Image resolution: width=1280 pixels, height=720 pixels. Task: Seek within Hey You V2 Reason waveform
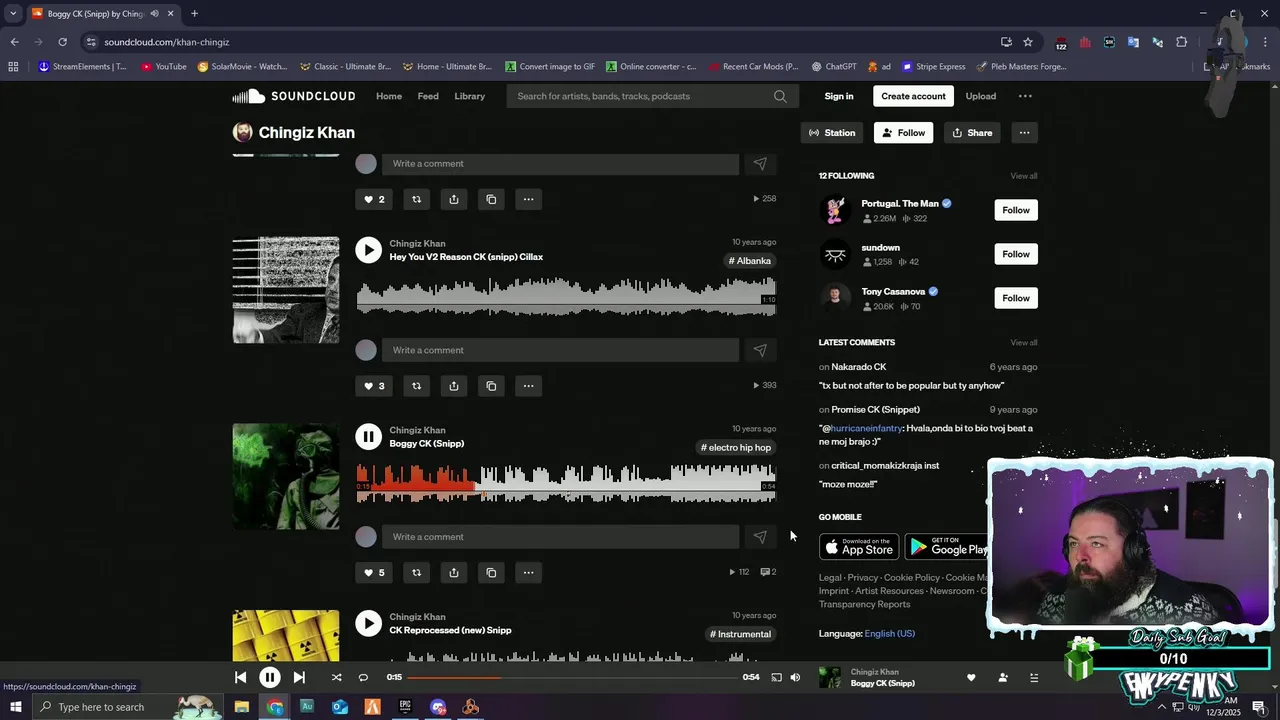566,297
